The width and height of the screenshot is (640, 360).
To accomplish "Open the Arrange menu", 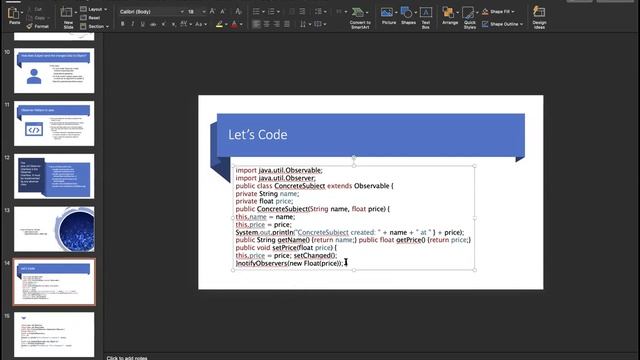I will [x=450, y=16].
